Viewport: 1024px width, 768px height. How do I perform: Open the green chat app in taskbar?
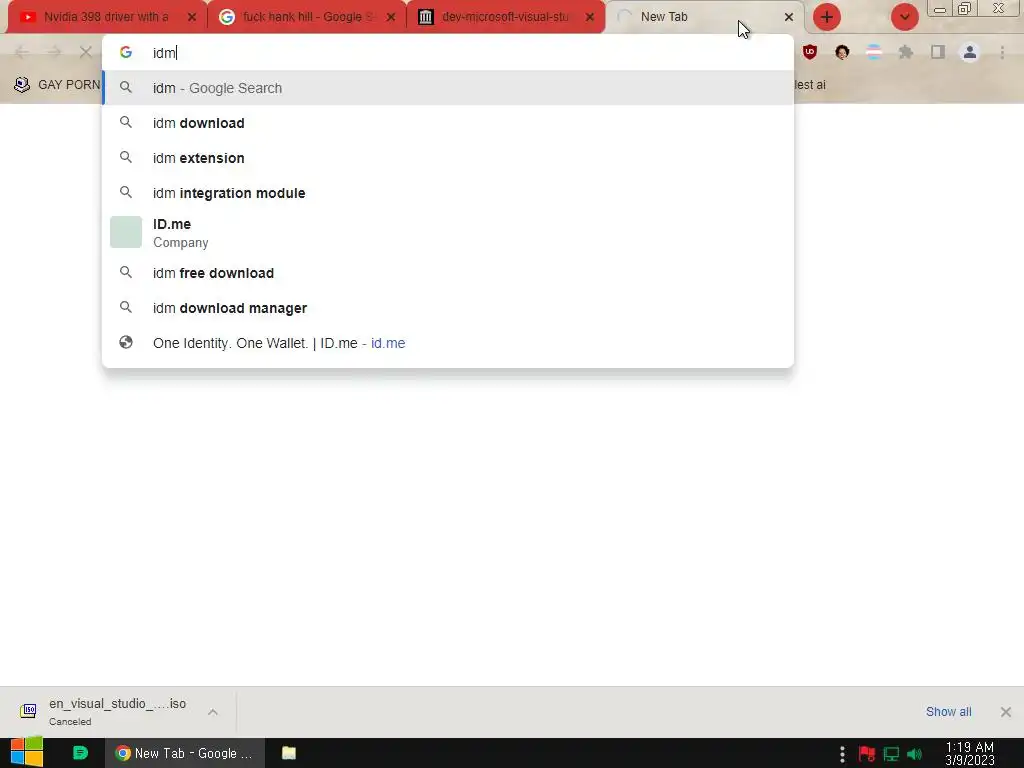[x=80, y=753]
